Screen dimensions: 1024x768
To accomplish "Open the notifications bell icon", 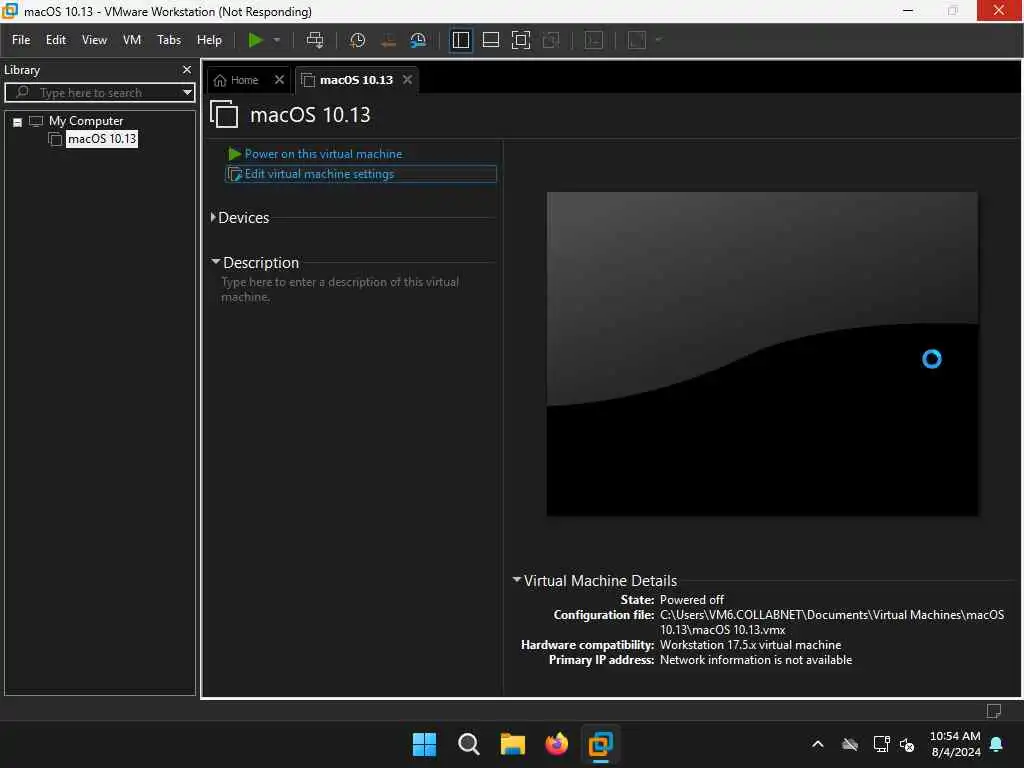I will [x=997, y=744].
